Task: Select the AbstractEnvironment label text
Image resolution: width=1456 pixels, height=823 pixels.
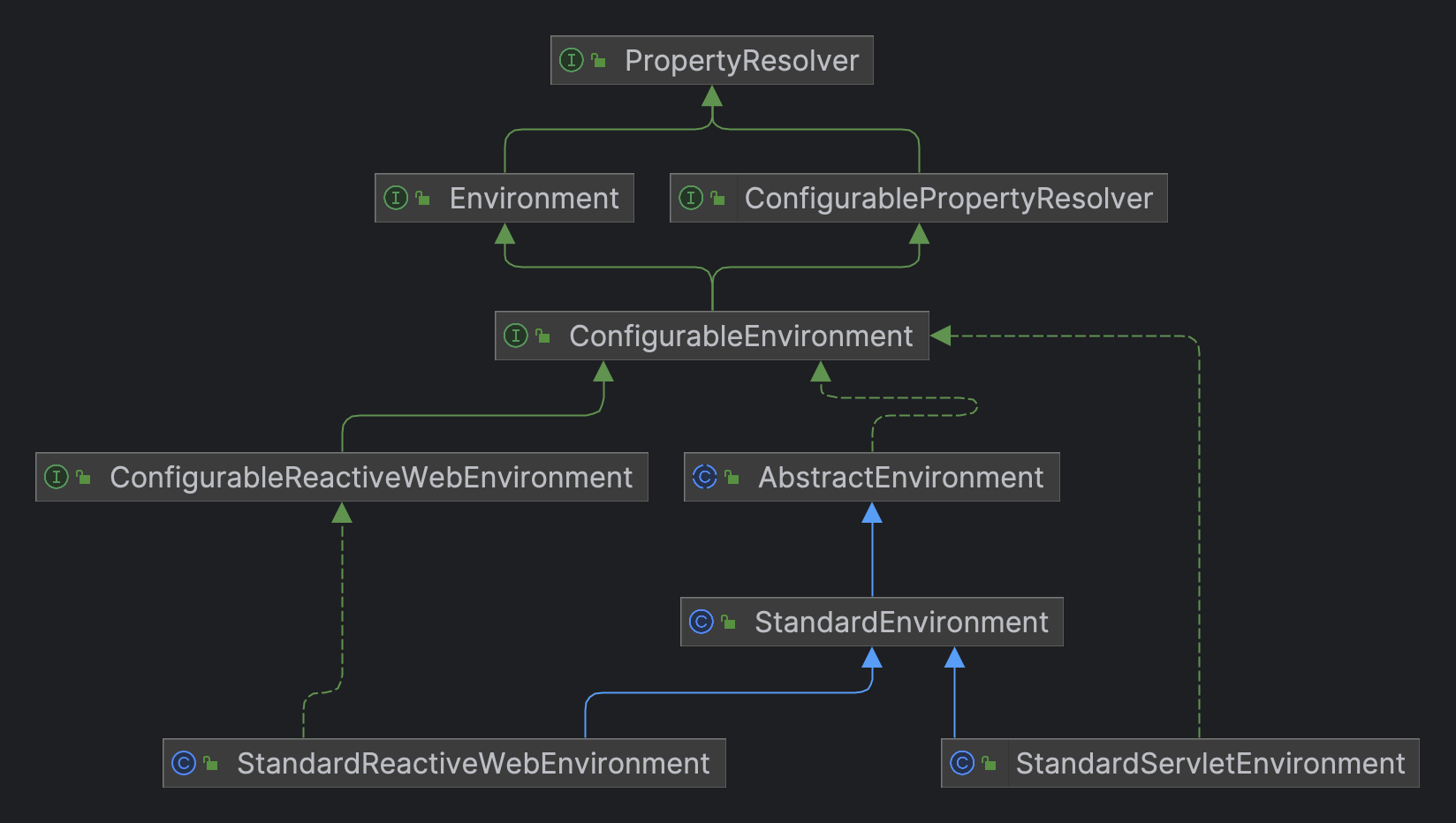Action: point(900,478)
